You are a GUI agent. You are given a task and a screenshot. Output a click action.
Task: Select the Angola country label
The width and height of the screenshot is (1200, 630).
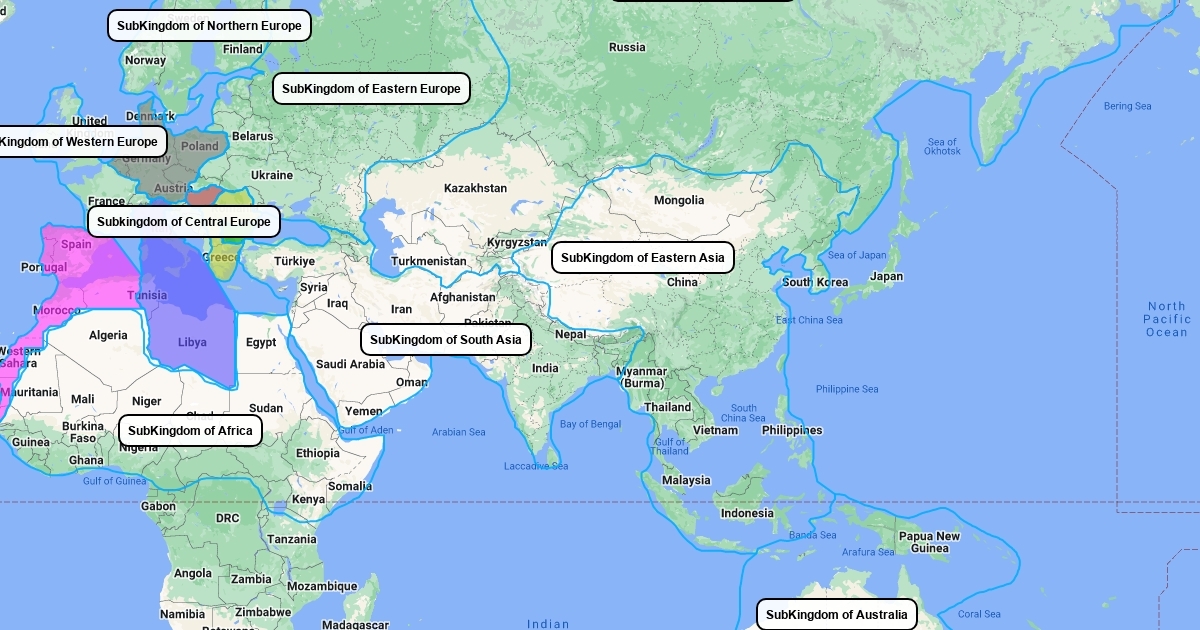pyautogui.click(x=193, y=573)
